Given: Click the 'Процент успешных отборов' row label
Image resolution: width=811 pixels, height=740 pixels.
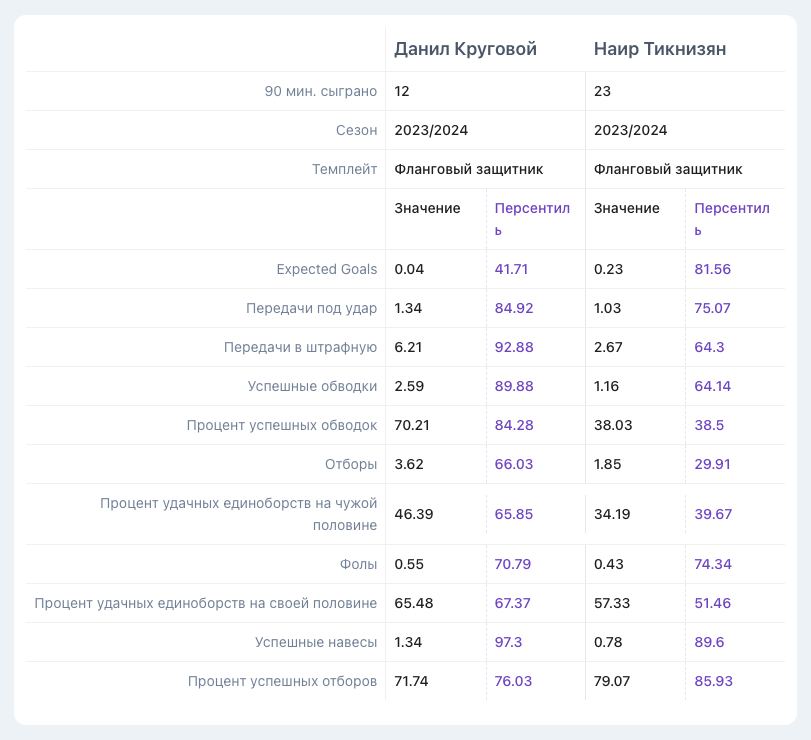Looking at the screenshot, I should (x=282, y=682).
